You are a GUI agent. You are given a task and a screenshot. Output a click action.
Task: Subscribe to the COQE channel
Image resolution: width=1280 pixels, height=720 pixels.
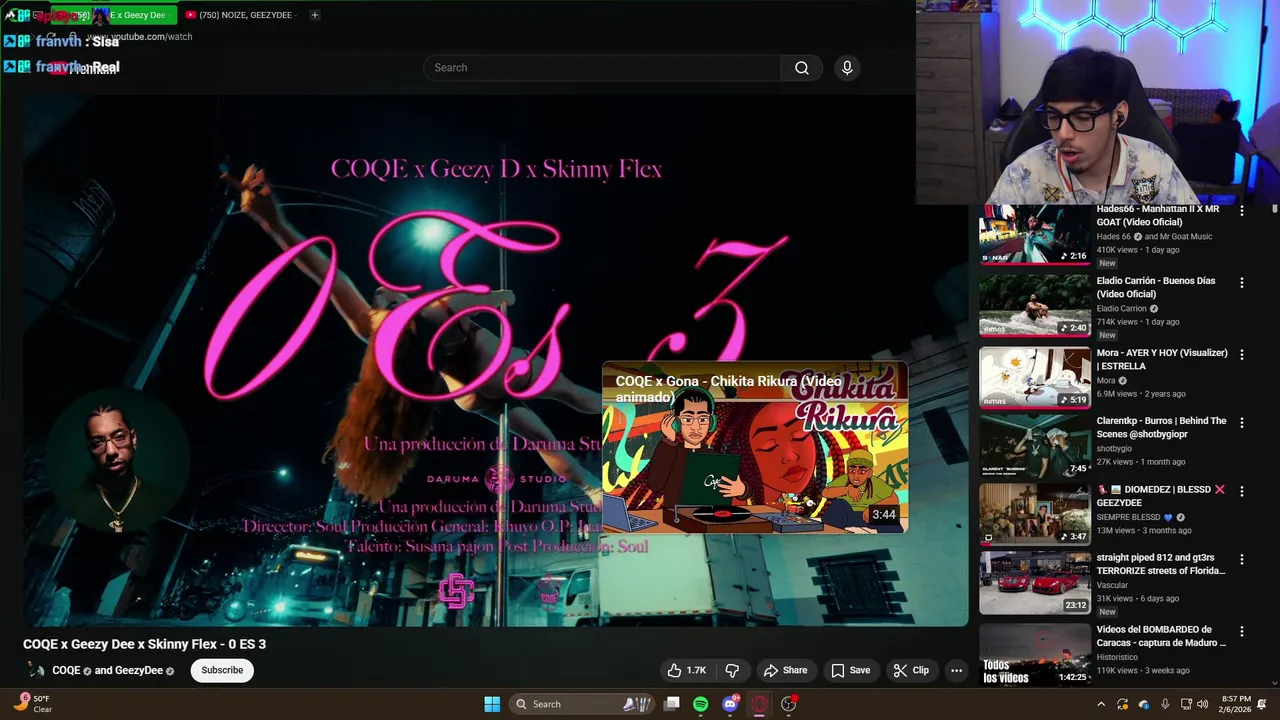click(222, 670)
